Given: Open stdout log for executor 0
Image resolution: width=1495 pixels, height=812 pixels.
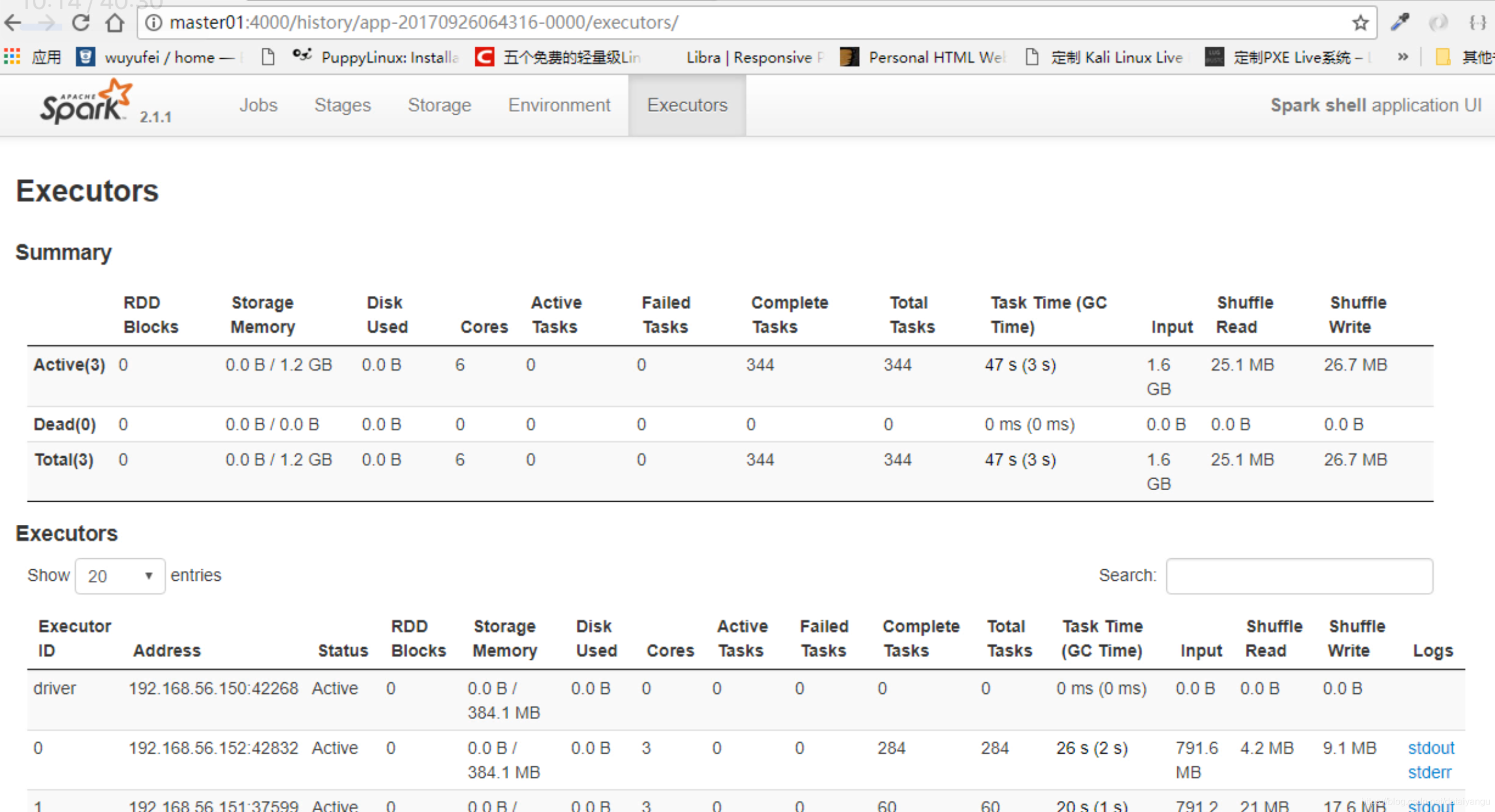Looking at the screenshot, I should 1431,747.
